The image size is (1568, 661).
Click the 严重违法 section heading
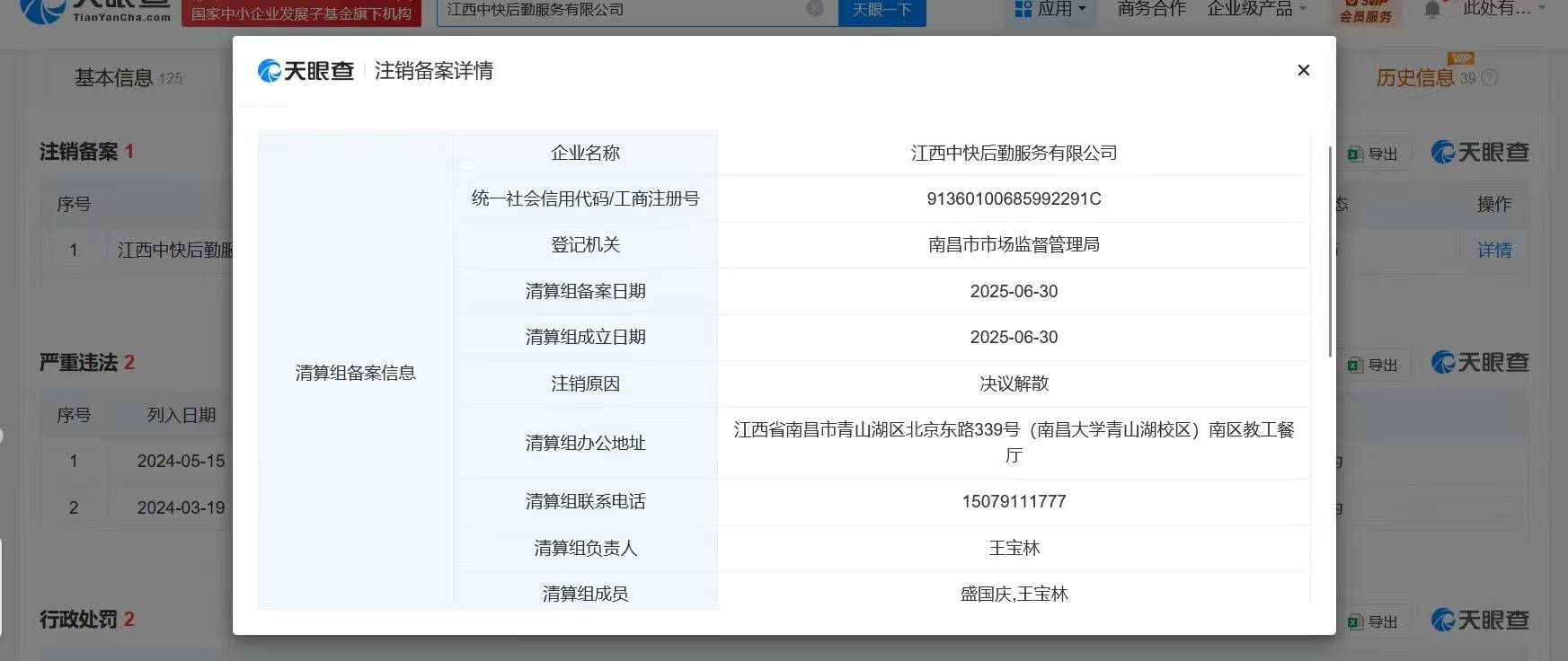79,363
